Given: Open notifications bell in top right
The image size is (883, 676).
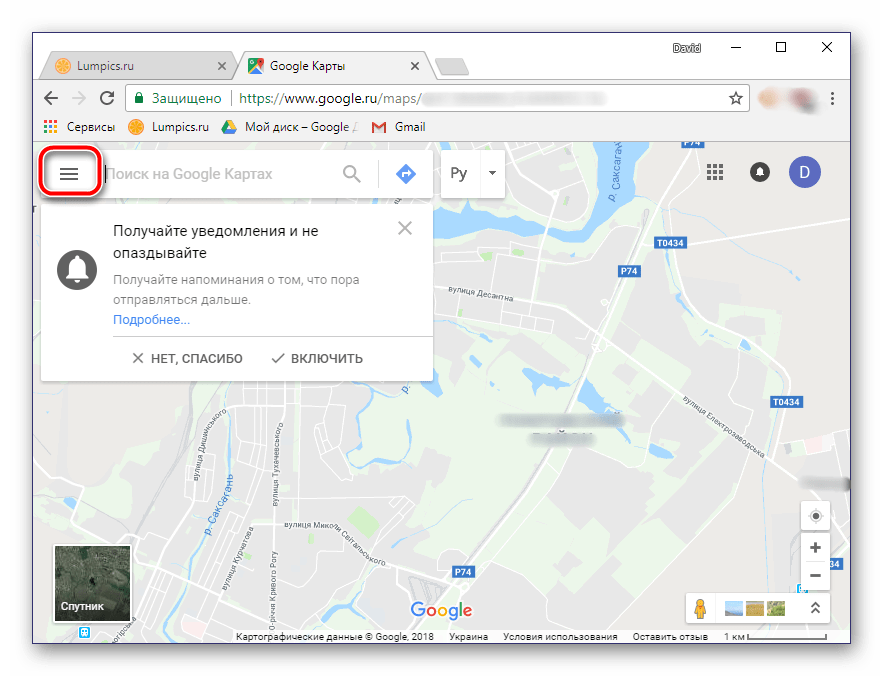Looking at the screenshot, I should 761,172.
